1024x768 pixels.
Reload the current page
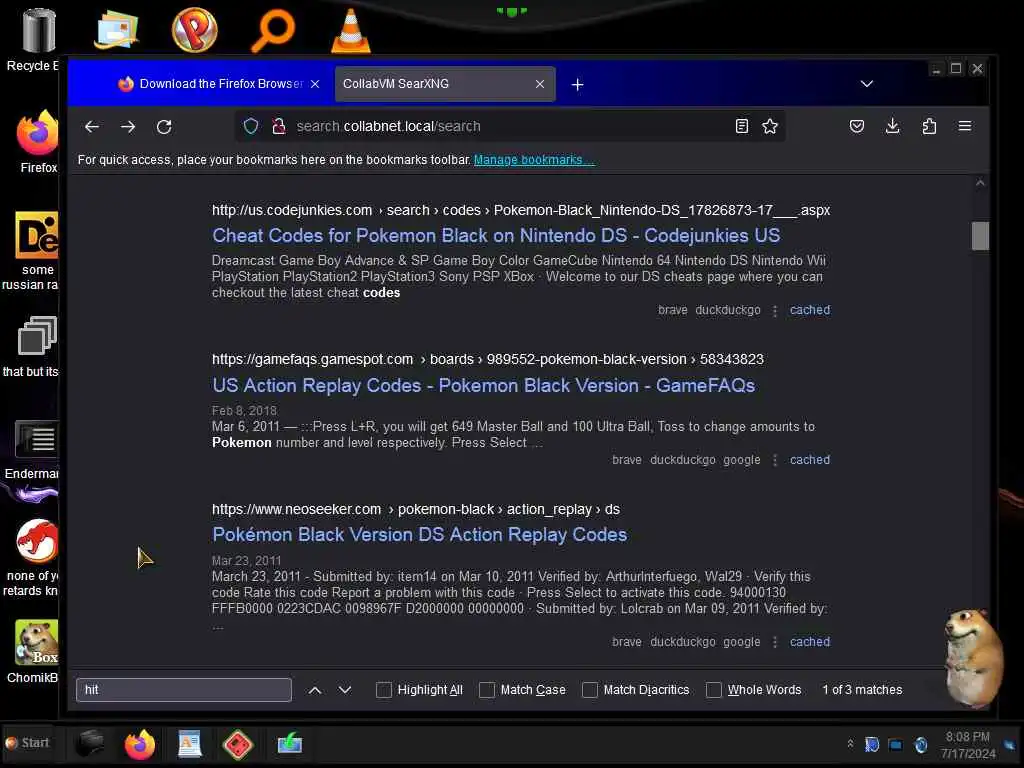(164, 127)
